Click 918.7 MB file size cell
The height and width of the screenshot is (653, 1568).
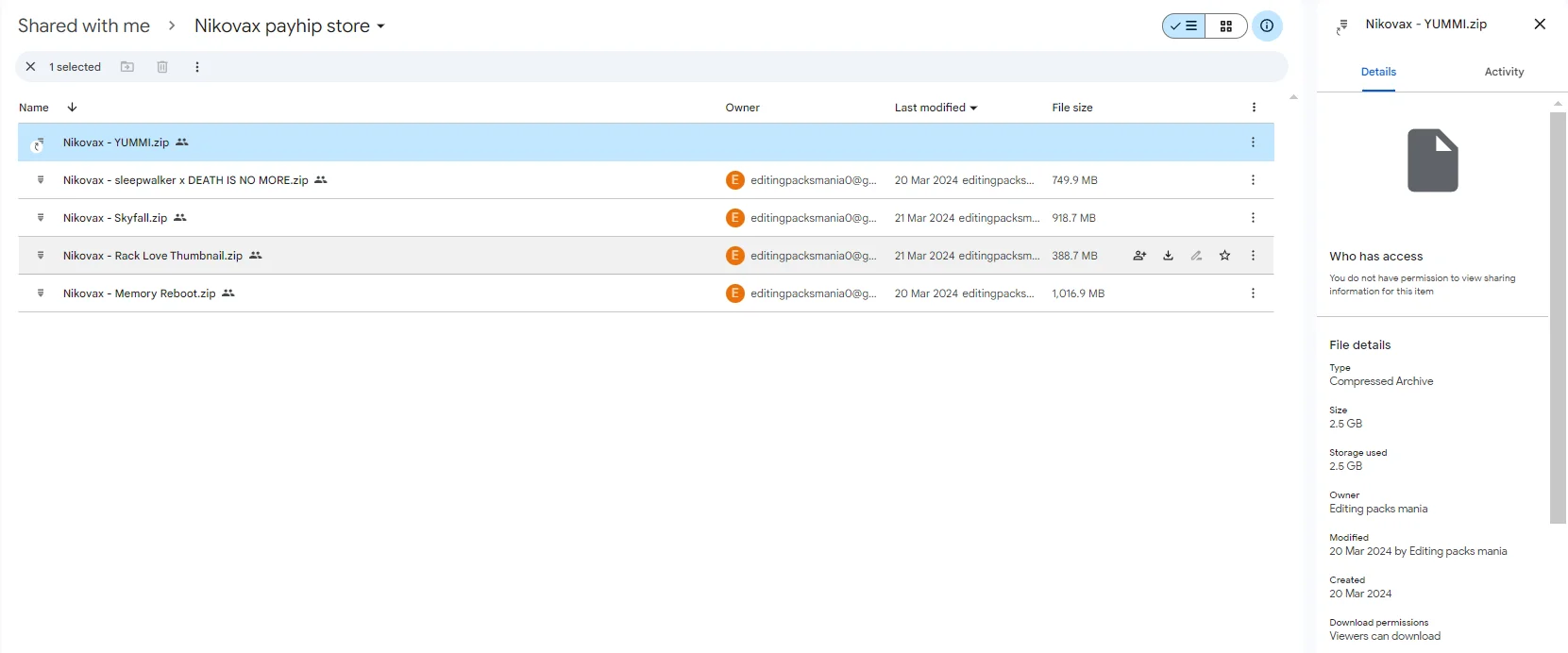point(1073,218)
